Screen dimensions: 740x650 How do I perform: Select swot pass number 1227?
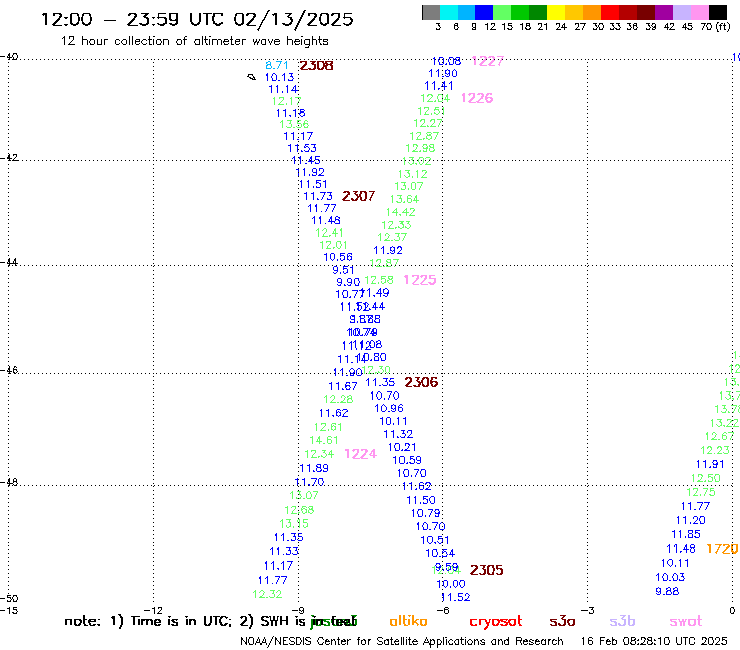488,61
